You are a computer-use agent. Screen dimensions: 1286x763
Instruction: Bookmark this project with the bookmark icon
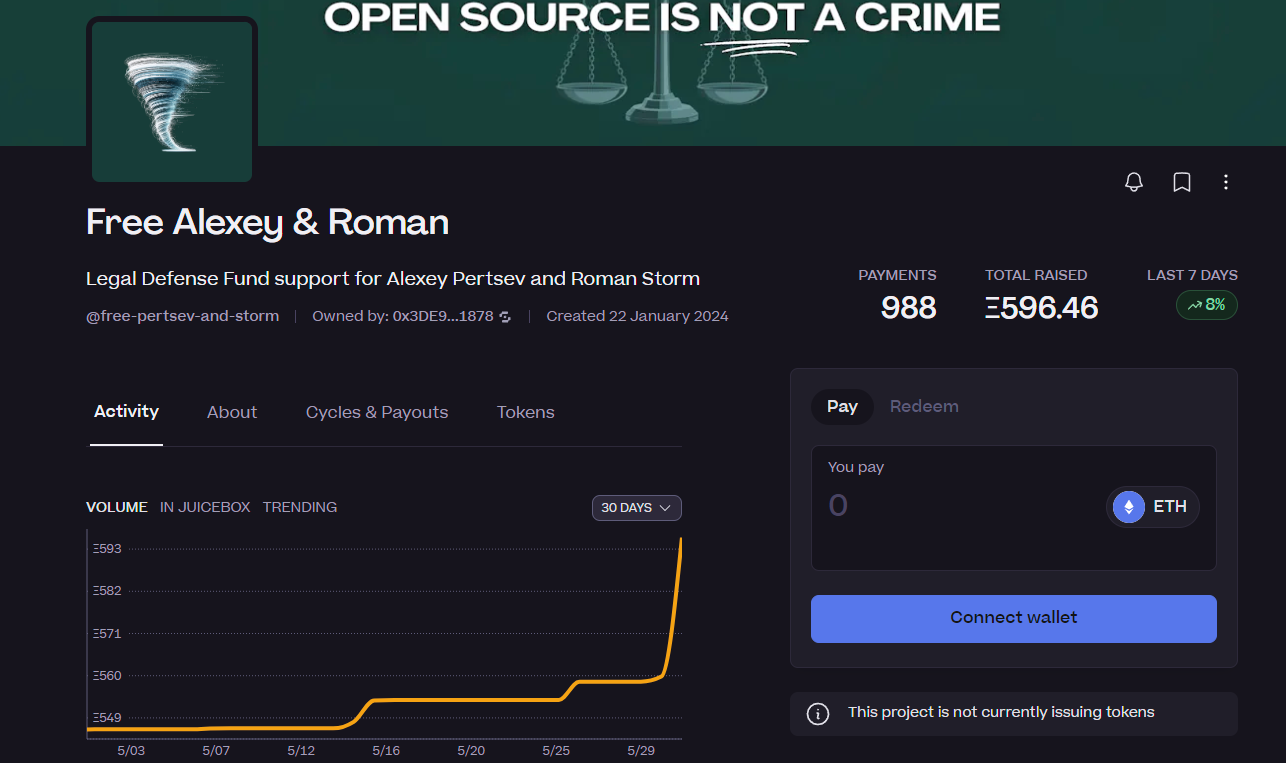coord(1181,182)
